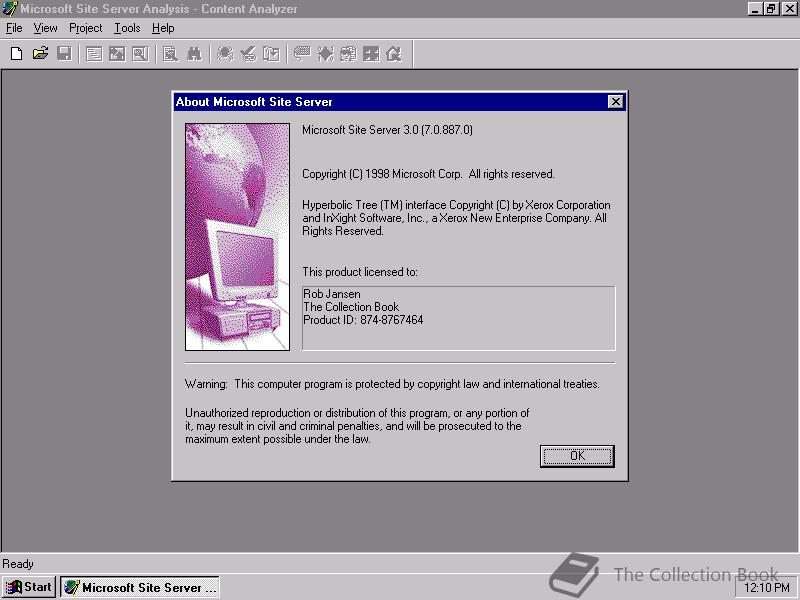Click the Save floppy disk icon

coord(64,54)
